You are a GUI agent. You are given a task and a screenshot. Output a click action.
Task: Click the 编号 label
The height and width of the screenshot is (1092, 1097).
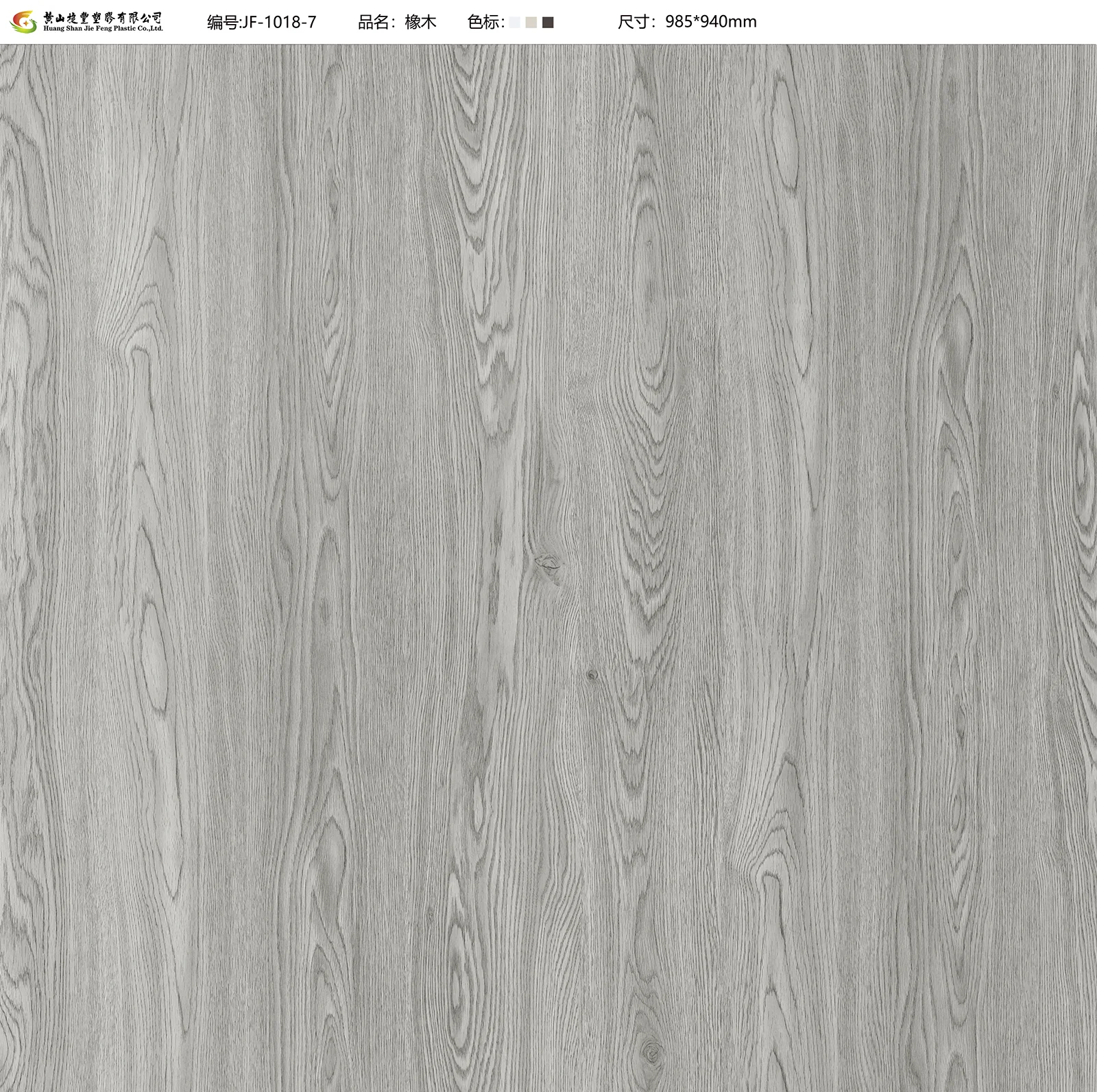224,23
